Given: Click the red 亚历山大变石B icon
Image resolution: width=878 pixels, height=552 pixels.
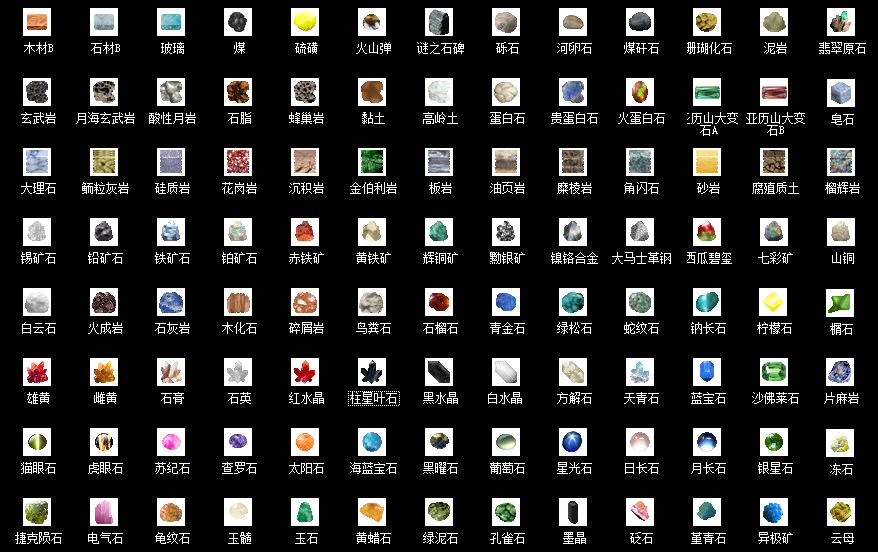Looking at the screenshot, I should coord(774,92).
